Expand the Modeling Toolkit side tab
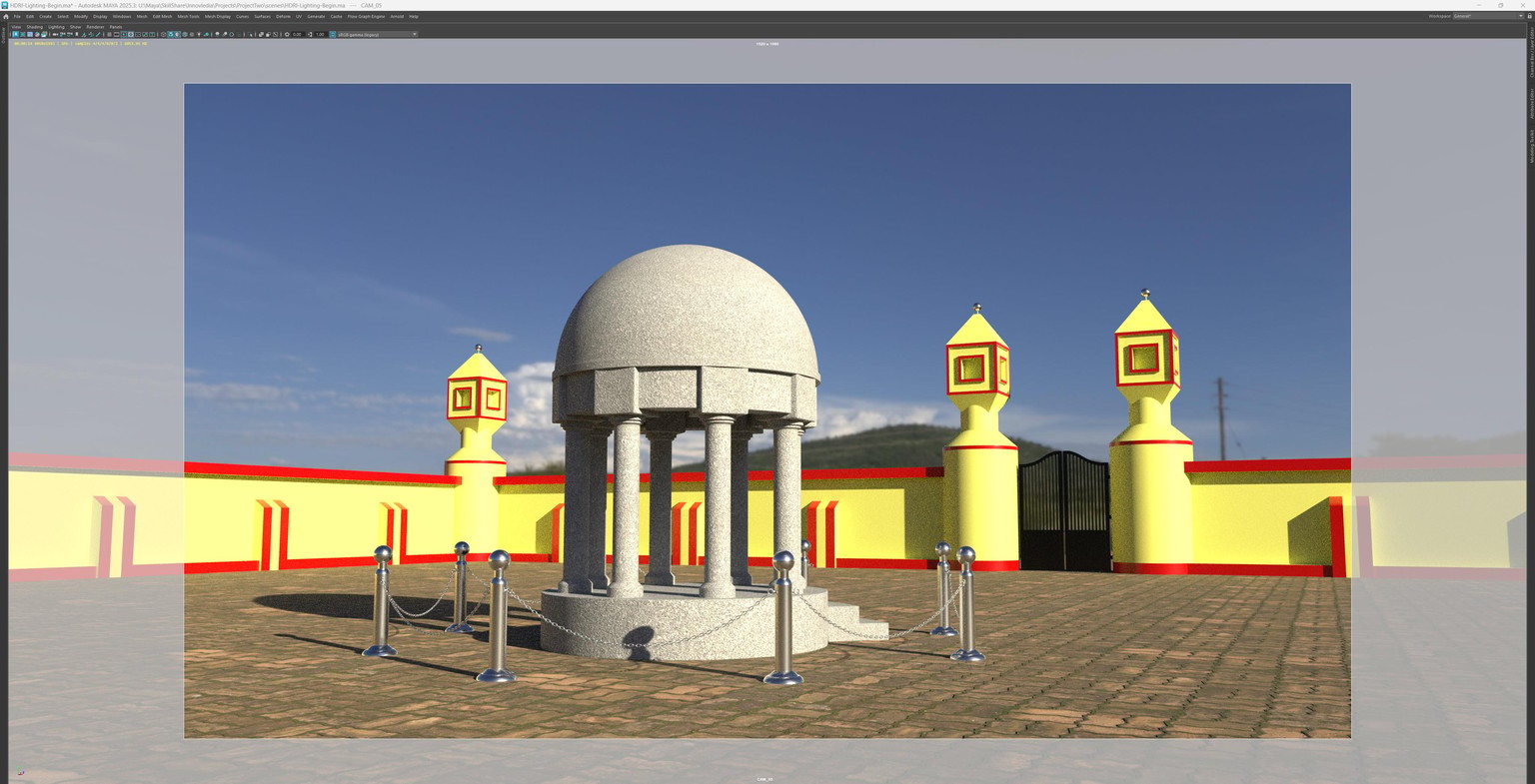 tap(1530, 146)
